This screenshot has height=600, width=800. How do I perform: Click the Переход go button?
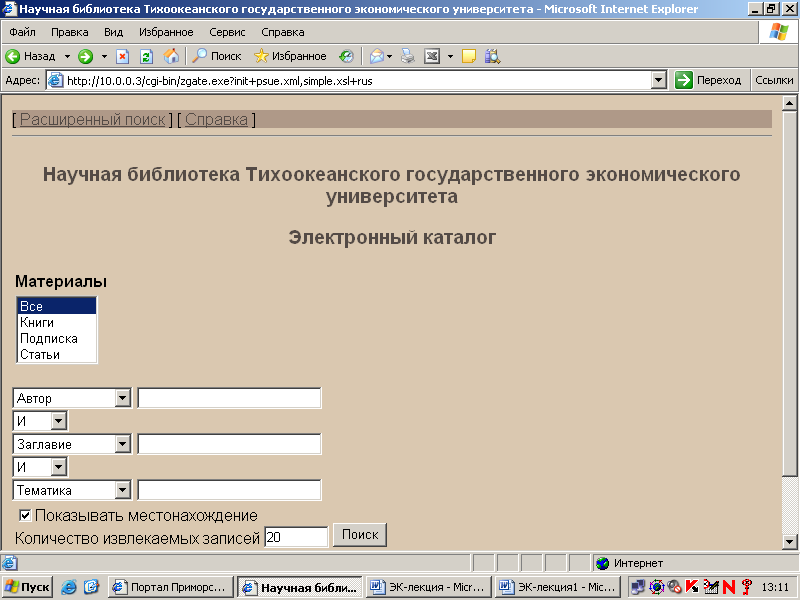point(708,81)
